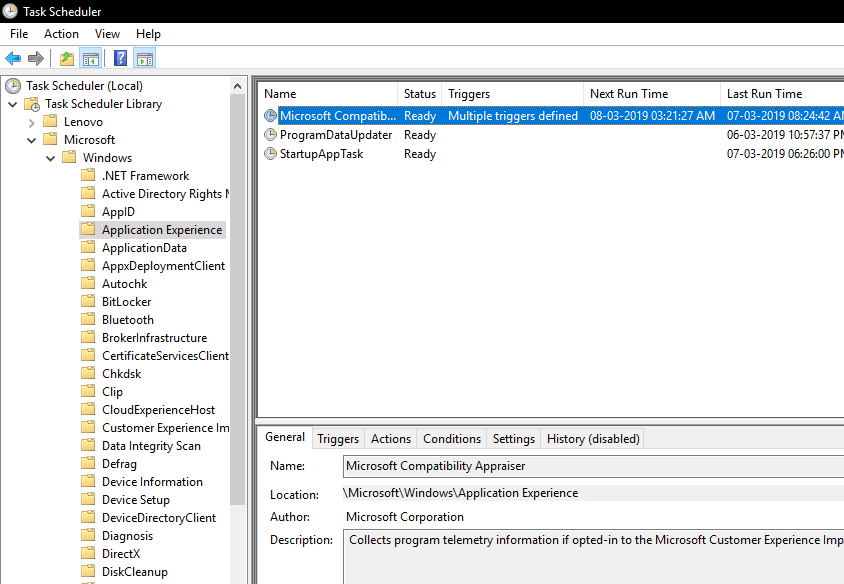Select CertificateServicesClient folder in tree

pos(165,356)
